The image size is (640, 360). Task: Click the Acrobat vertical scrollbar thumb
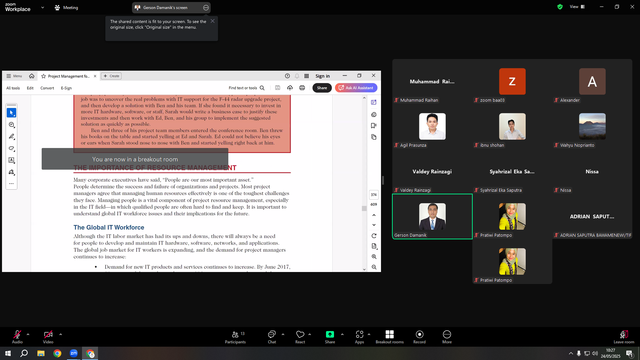click(364, 208)
